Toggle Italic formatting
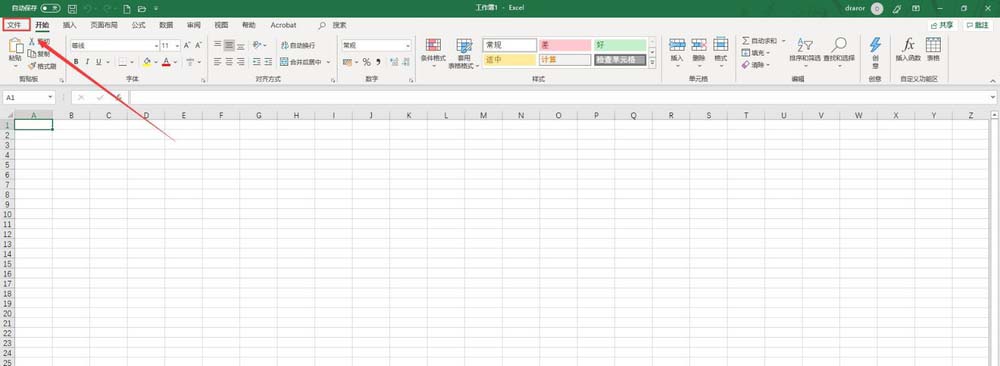The height and width of the screenshot is (366, 1000). [x=87, y=62]
